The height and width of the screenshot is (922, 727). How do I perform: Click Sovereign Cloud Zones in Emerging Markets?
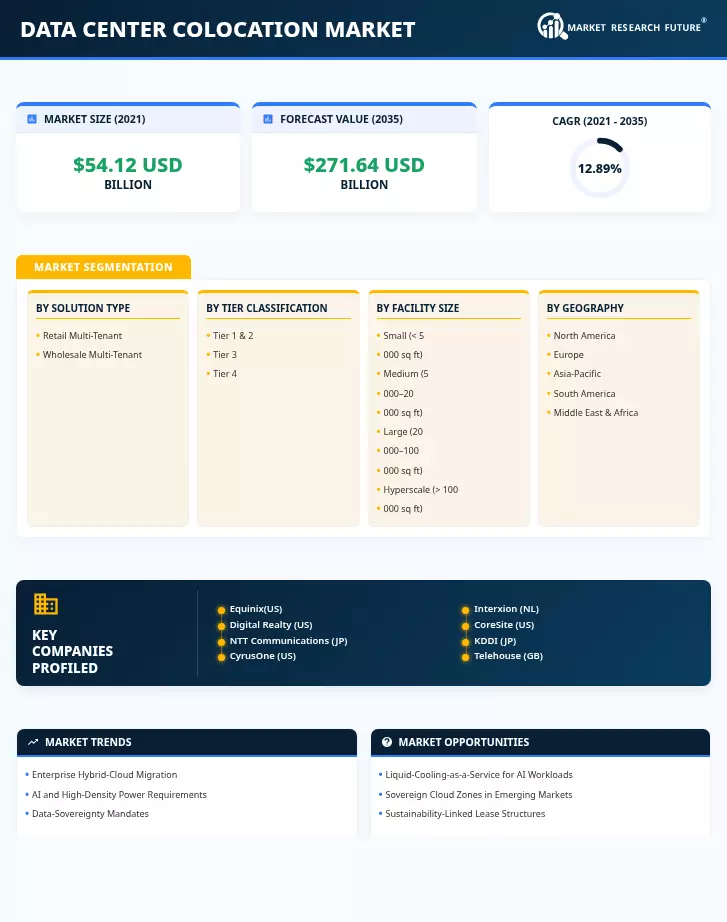coord(479,795)
